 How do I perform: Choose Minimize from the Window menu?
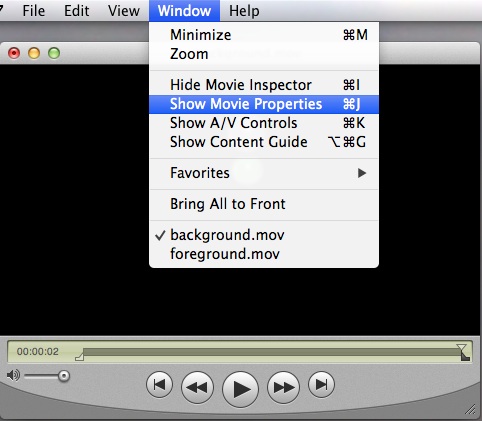pyautogui.click(x=264, y=35)
